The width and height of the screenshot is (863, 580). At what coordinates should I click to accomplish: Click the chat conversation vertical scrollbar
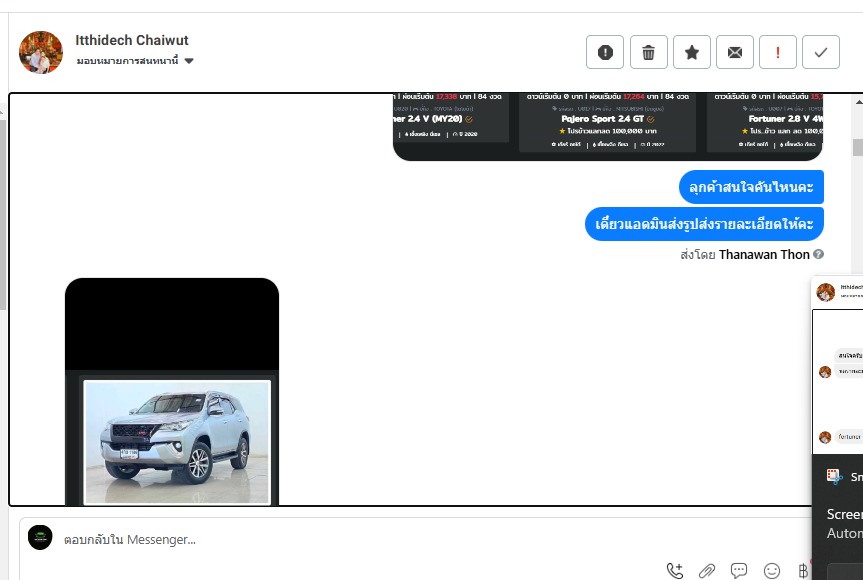pos(857,147)
